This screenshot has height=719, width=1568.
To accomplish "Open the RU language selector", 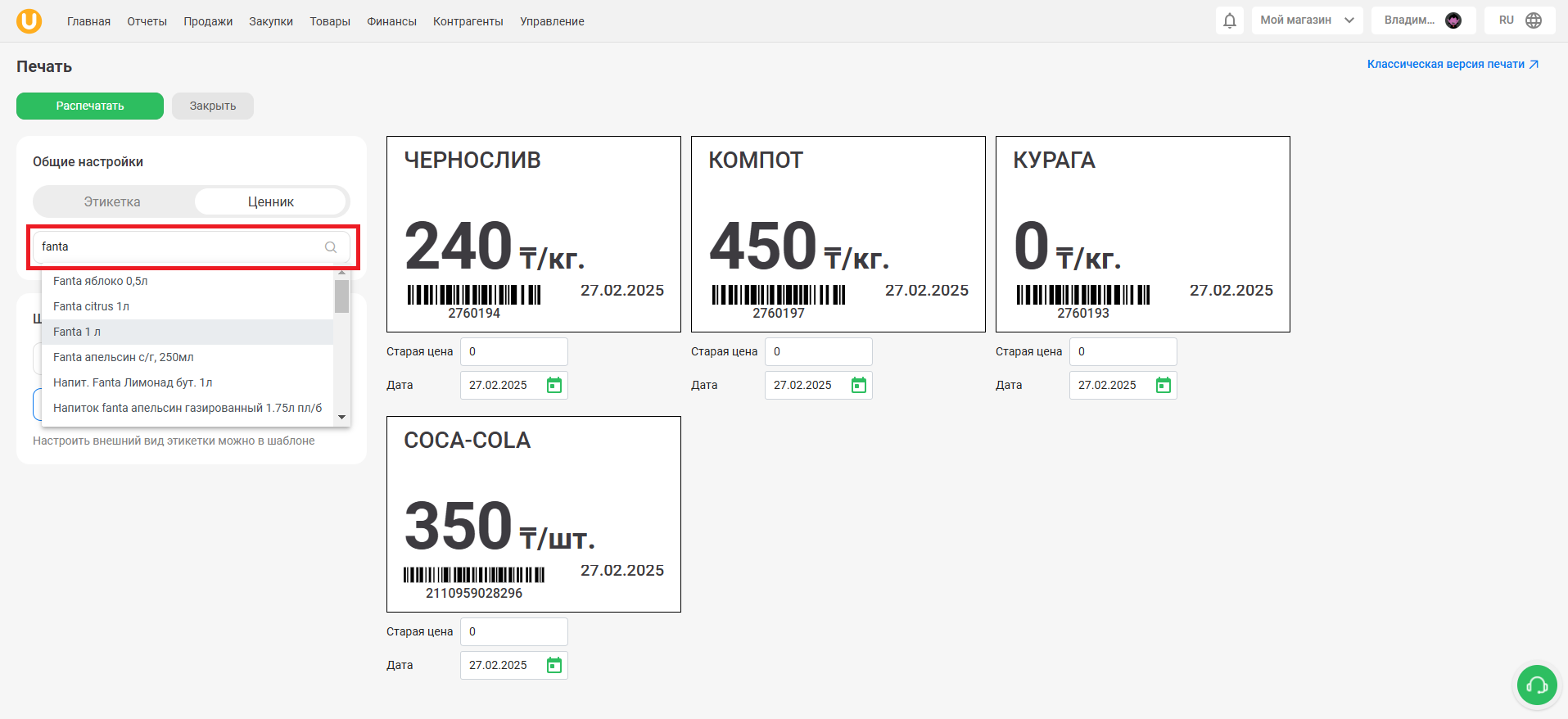I will point(1521,20).
